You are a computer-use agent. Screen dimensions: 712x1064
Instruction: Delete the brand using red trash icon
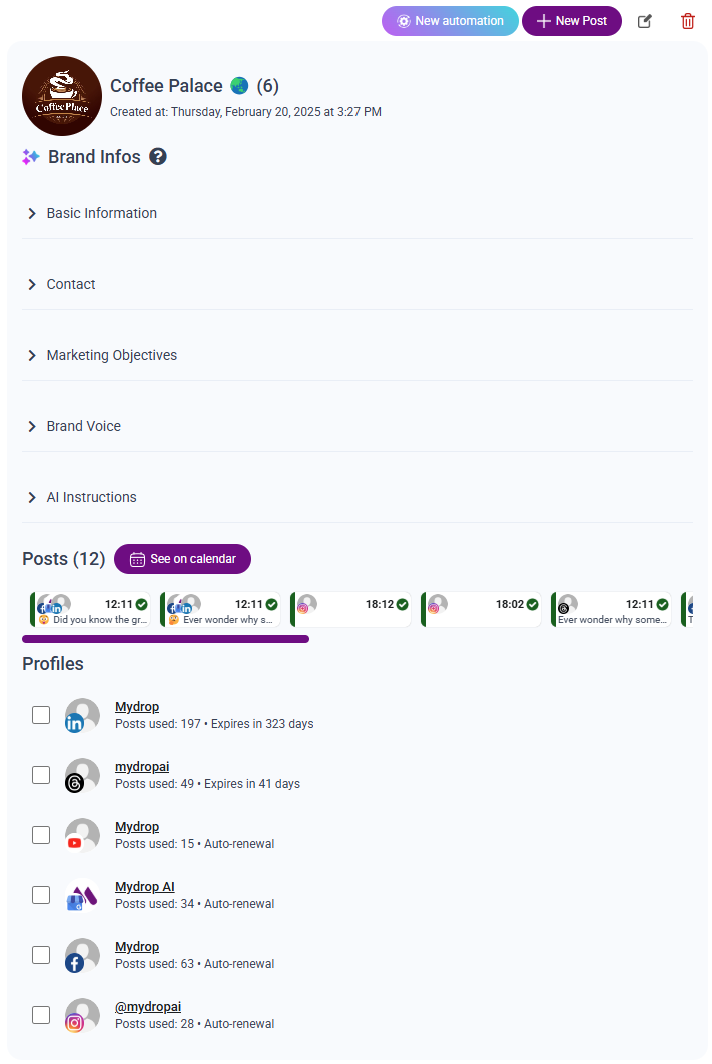coord(687,21)
